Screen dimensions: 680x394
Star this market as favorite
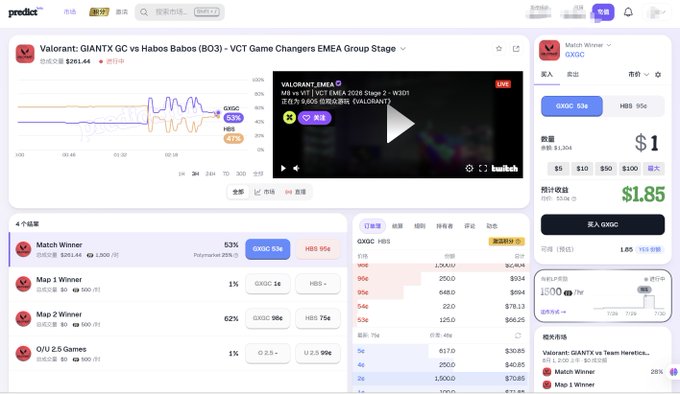pyautogui.click(x=499, y=49)
